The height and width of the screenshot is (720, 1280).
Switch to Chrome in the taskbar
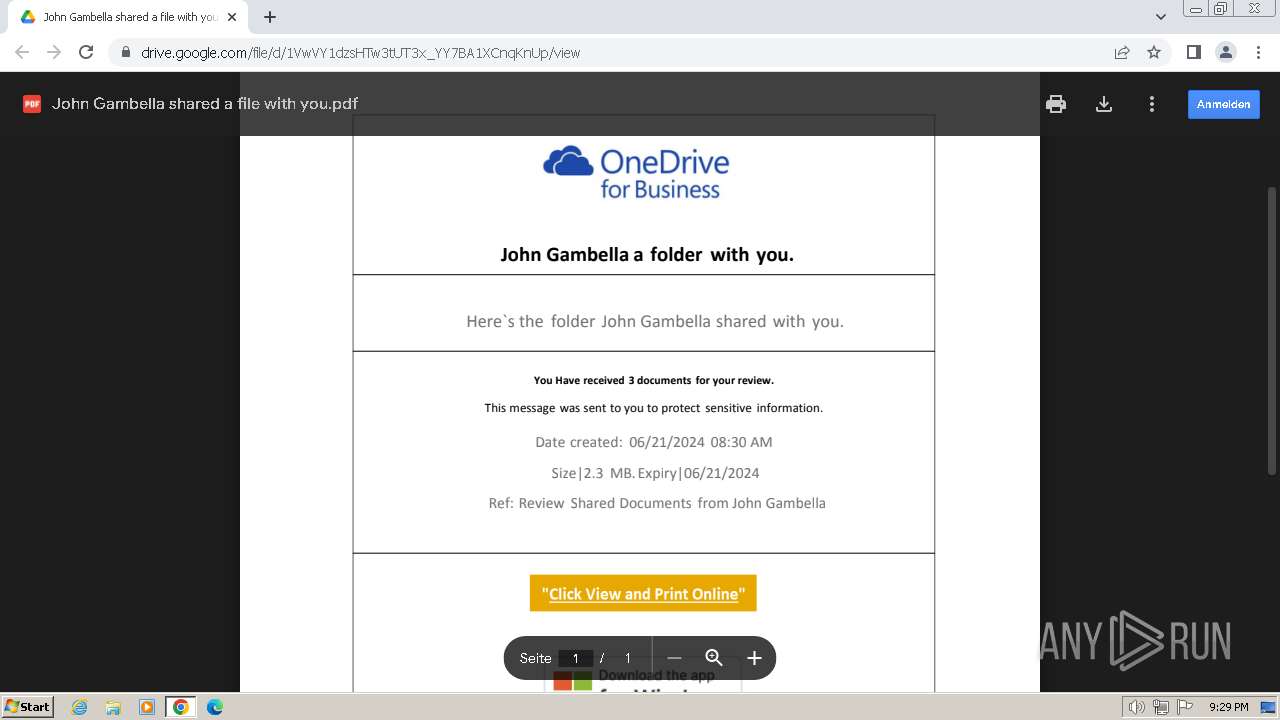pyautogui.click(x=181, y=707)
